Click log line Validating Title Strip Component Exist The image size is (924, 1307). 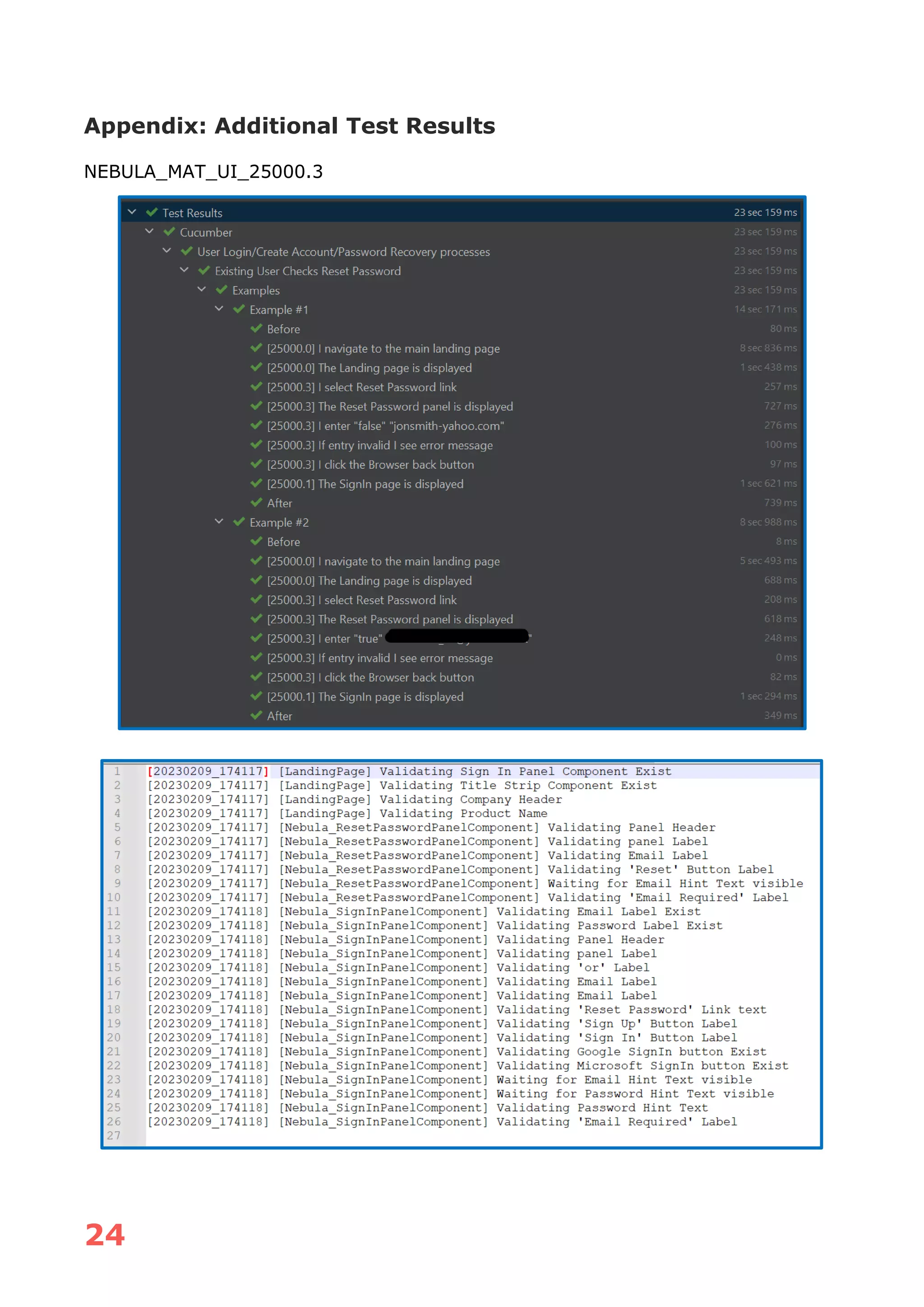pos(402,786)
